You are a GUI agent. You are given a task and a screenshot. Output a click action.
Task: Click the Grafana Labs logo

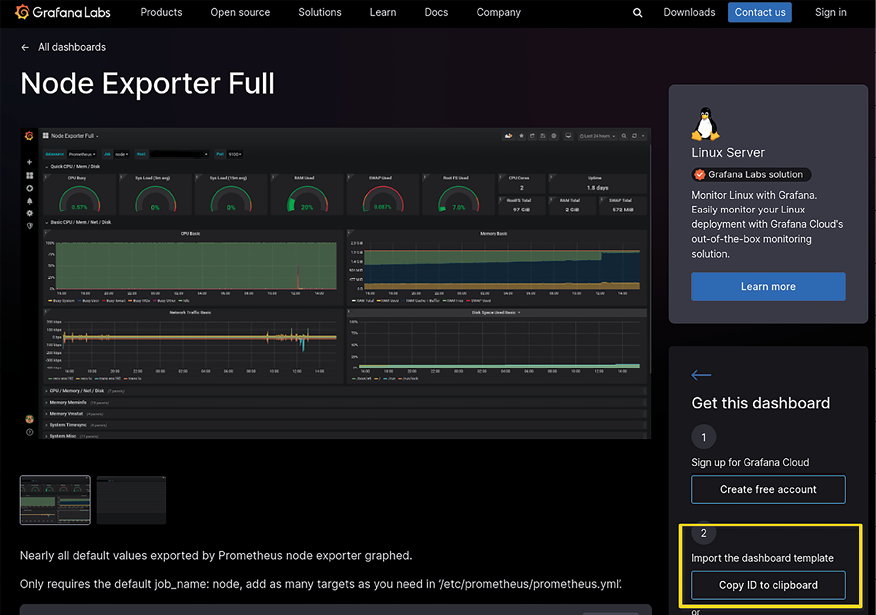click(x=61, y=13)
